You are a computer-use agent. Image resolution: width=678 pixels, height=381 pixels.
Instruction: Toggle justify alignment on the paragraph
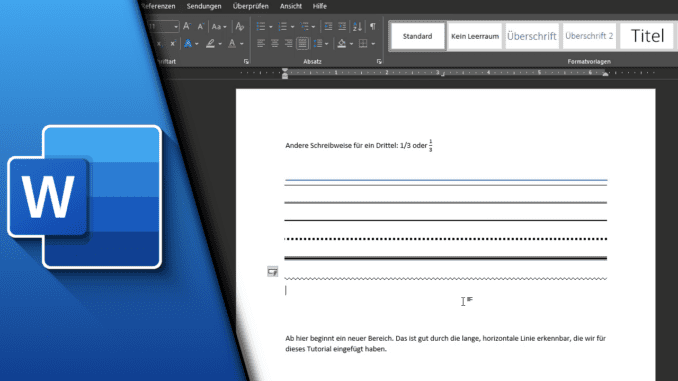(x=302, y=43)
